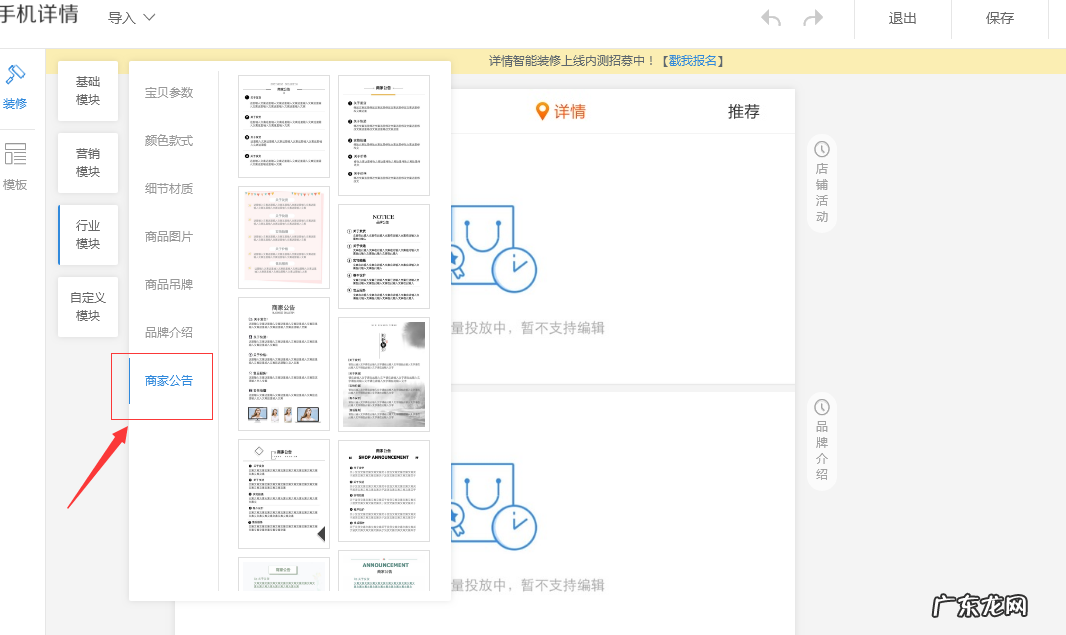This screenshot has height=635, width=1066.
Task: Select the 基础模块 module category
Action: pyautogui.click(x=87, y=90)
